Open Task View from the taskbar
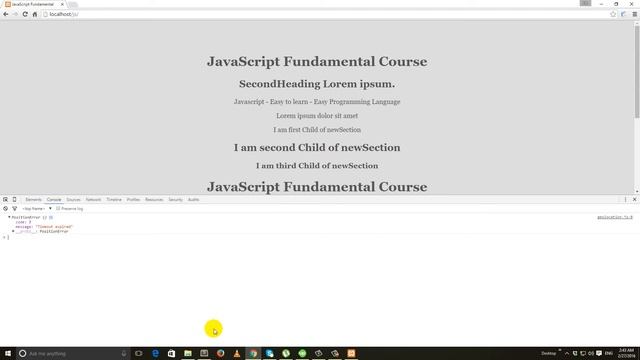The image size is (640, 360). [139, 353]
